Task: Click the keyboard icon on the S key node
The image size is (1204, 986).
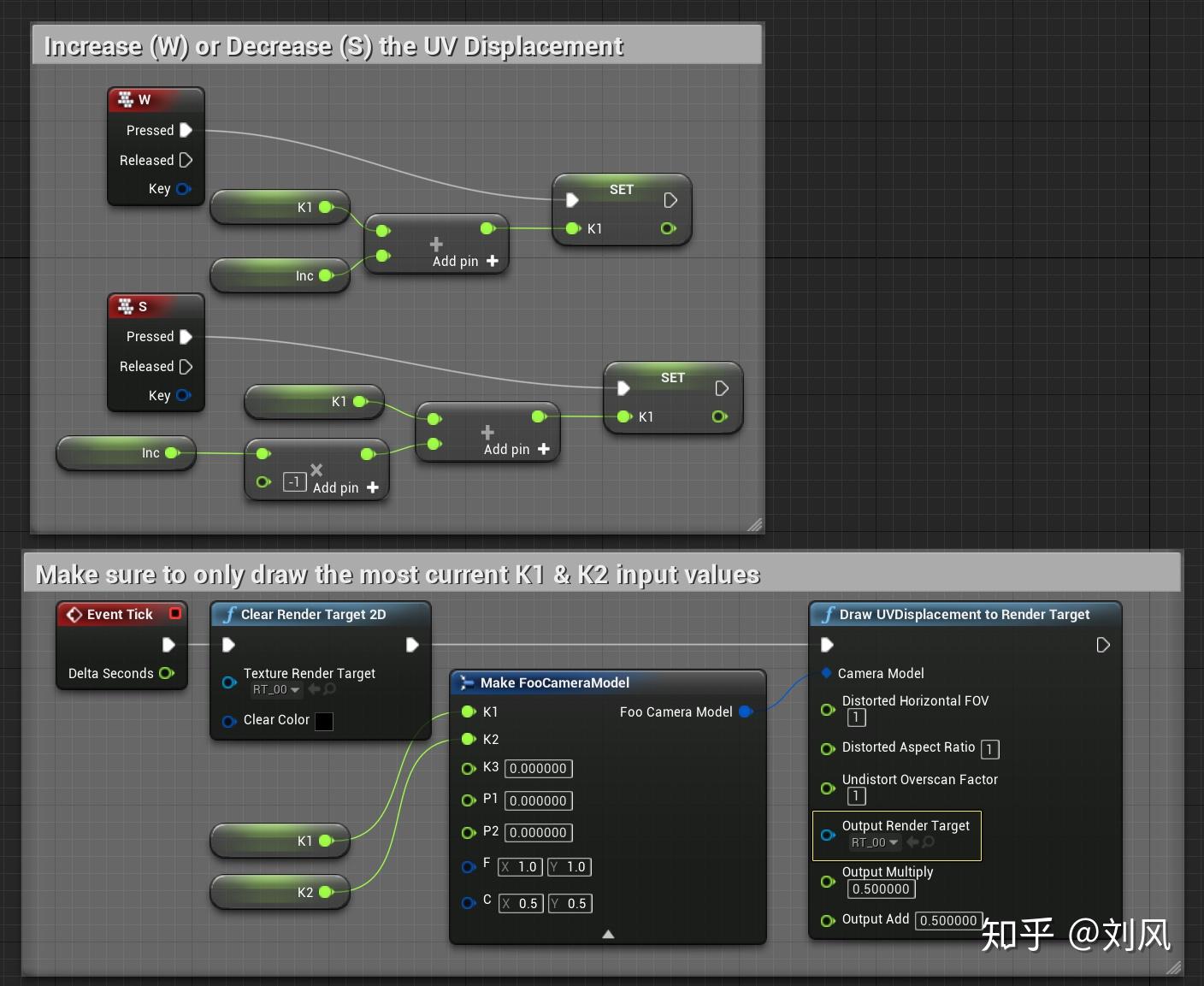Action: point(125,306)
